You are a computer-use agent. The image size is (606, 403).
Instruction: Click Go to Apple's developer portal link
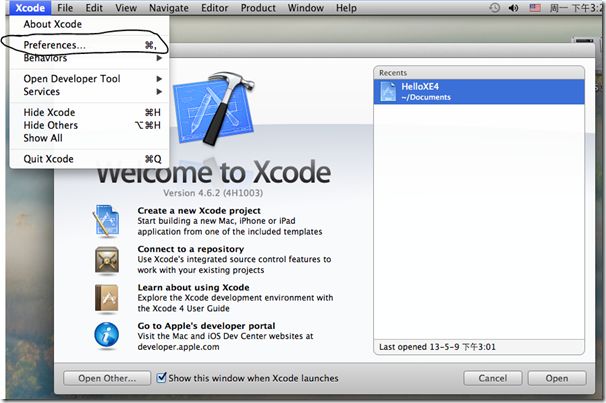[x=206, y=326]
